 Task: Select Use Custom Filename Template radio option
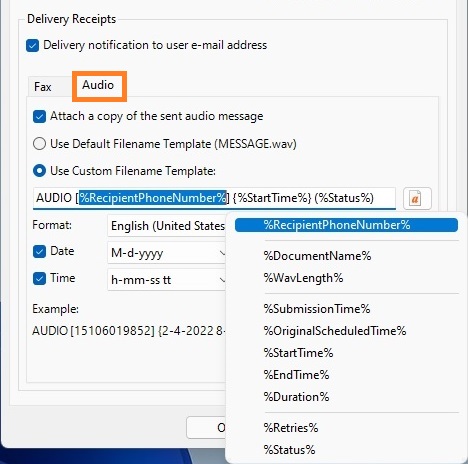39,171
